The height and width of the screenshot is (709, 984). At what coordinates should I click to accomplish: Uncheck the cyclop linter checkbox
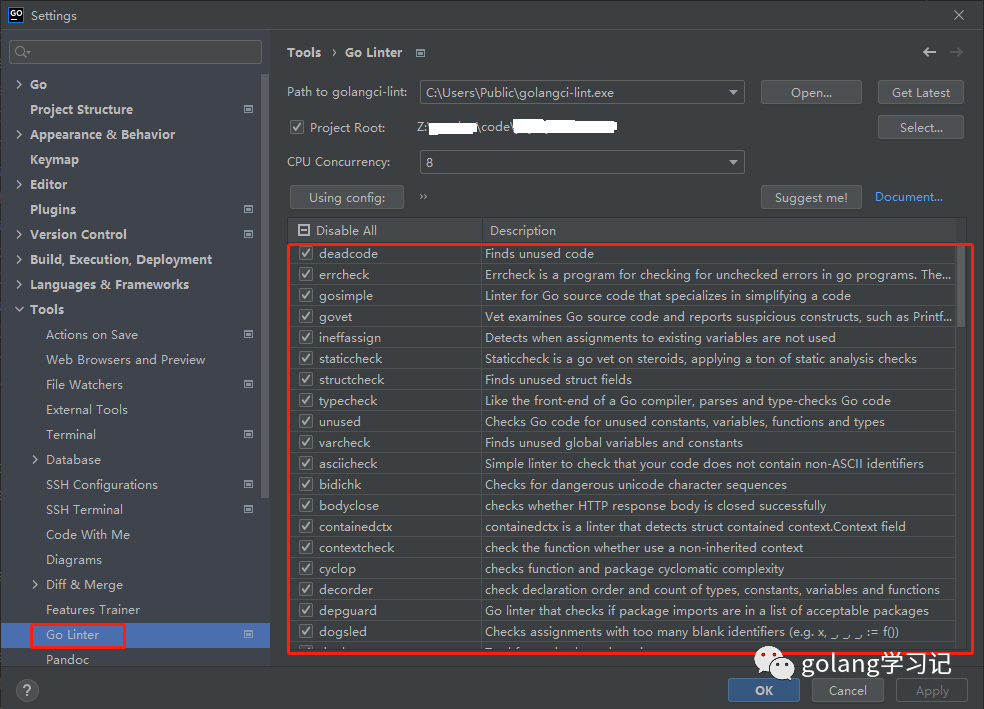(306, 568)
